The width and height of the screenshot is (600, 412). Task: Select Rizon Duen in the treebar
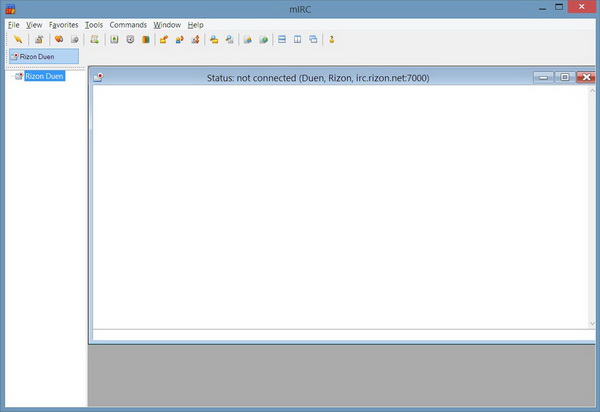point(44,76)
